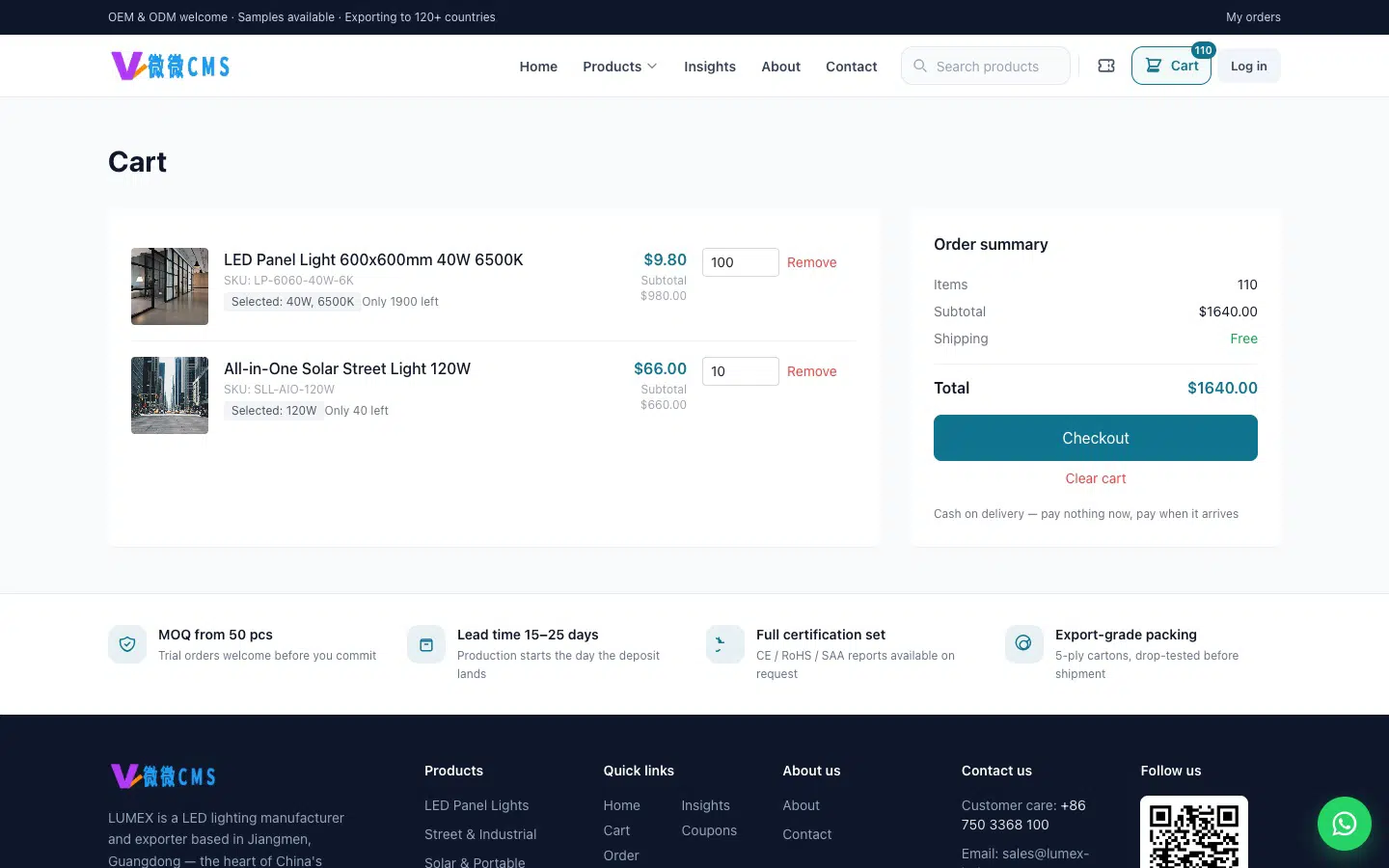Click the Lead time calendar icon
The height and width of the screenshot is (868, 1389).
[426, 644]
